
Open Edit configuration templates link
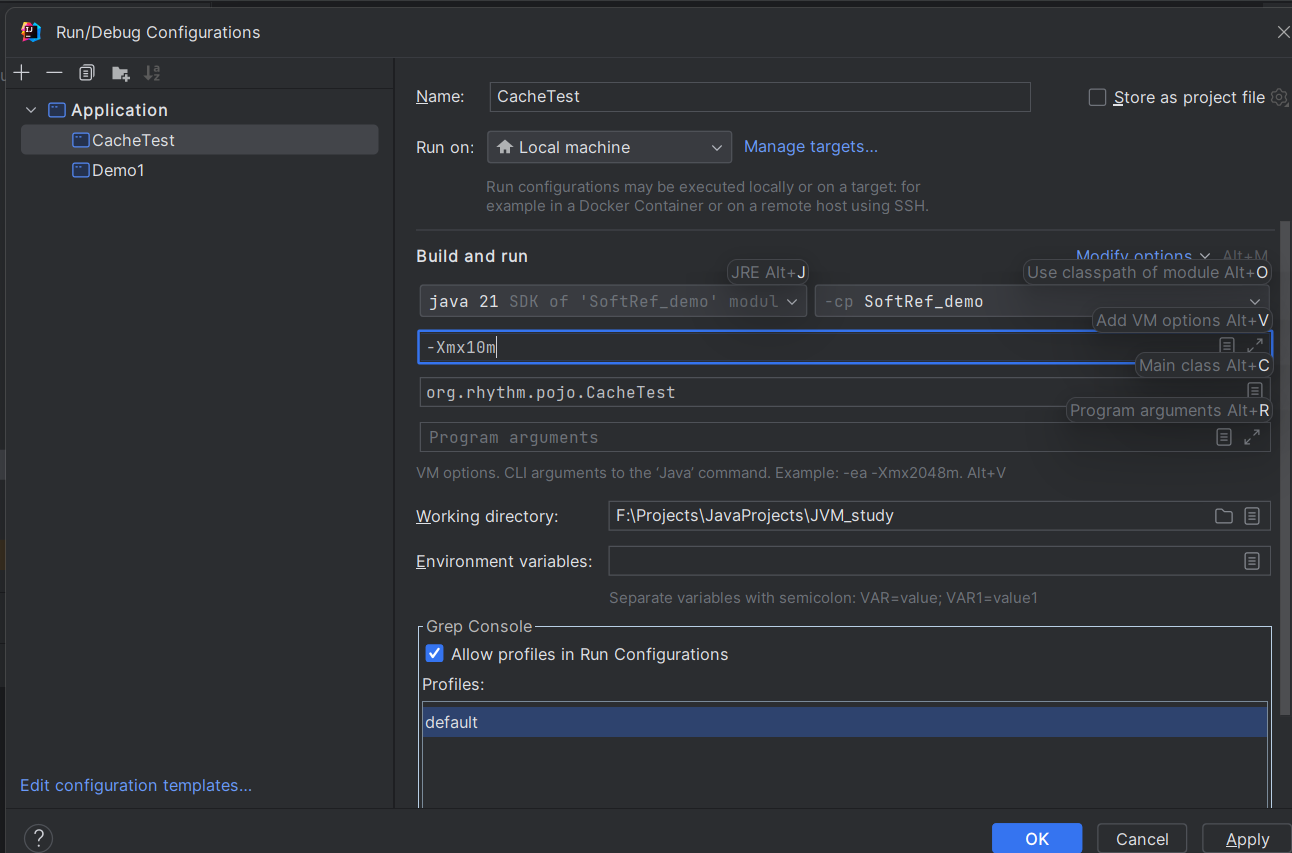pyautogui.click(x=136, y=786)
